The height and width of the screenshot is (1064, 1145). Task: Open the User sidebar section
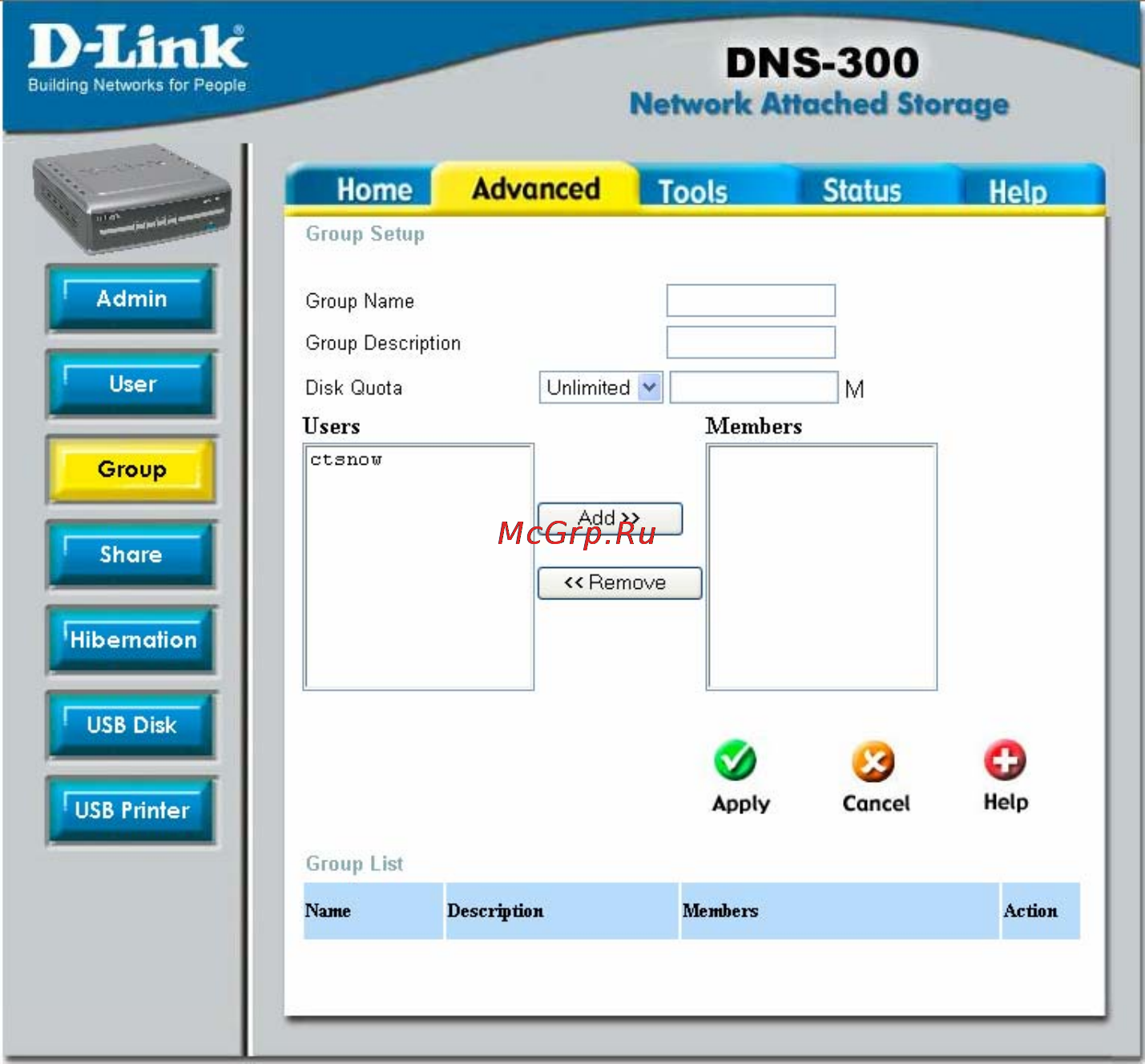pos(132,385)
